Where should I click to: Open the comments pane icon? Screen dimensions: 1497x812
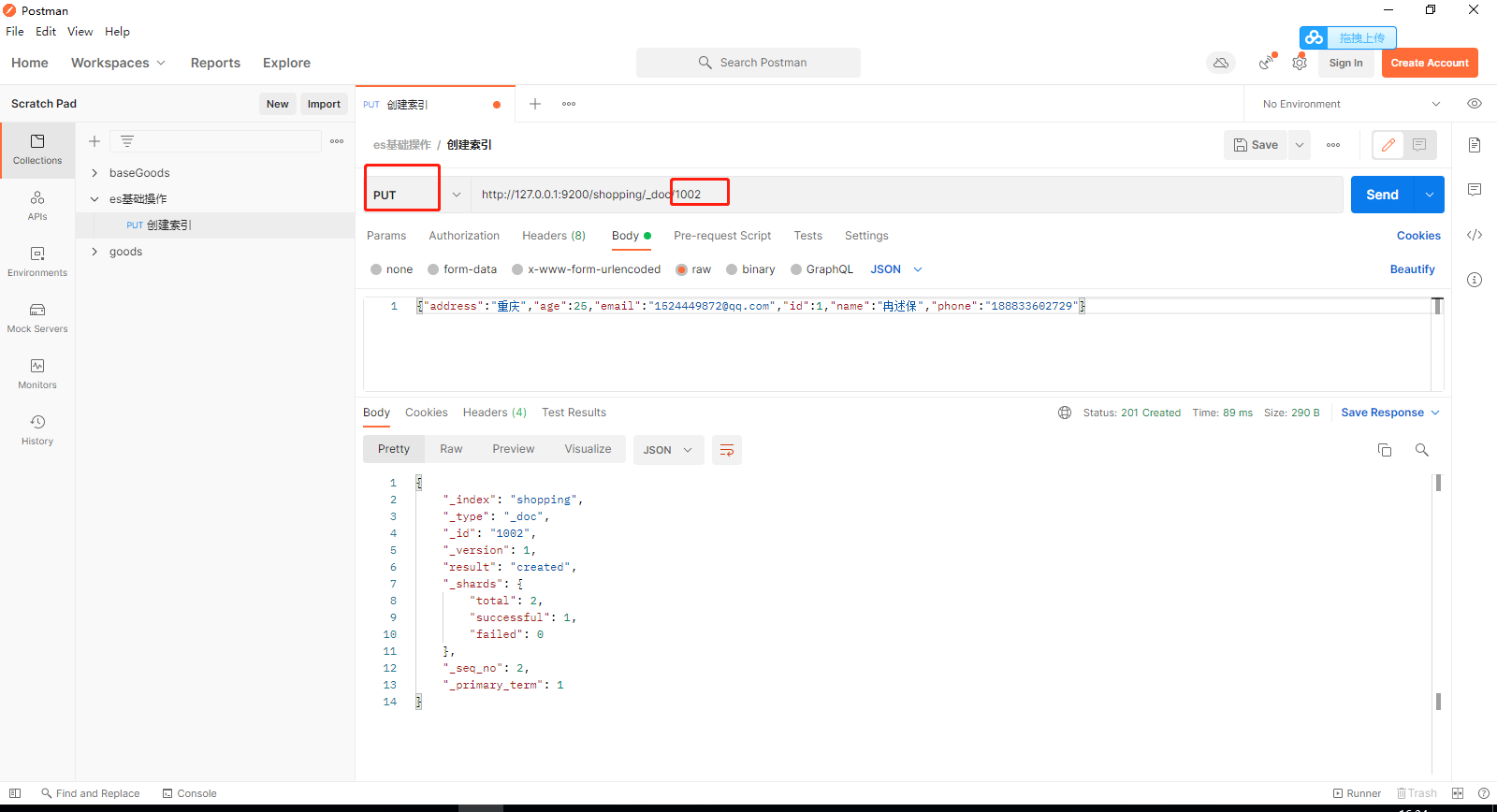tap(1475, 190)
